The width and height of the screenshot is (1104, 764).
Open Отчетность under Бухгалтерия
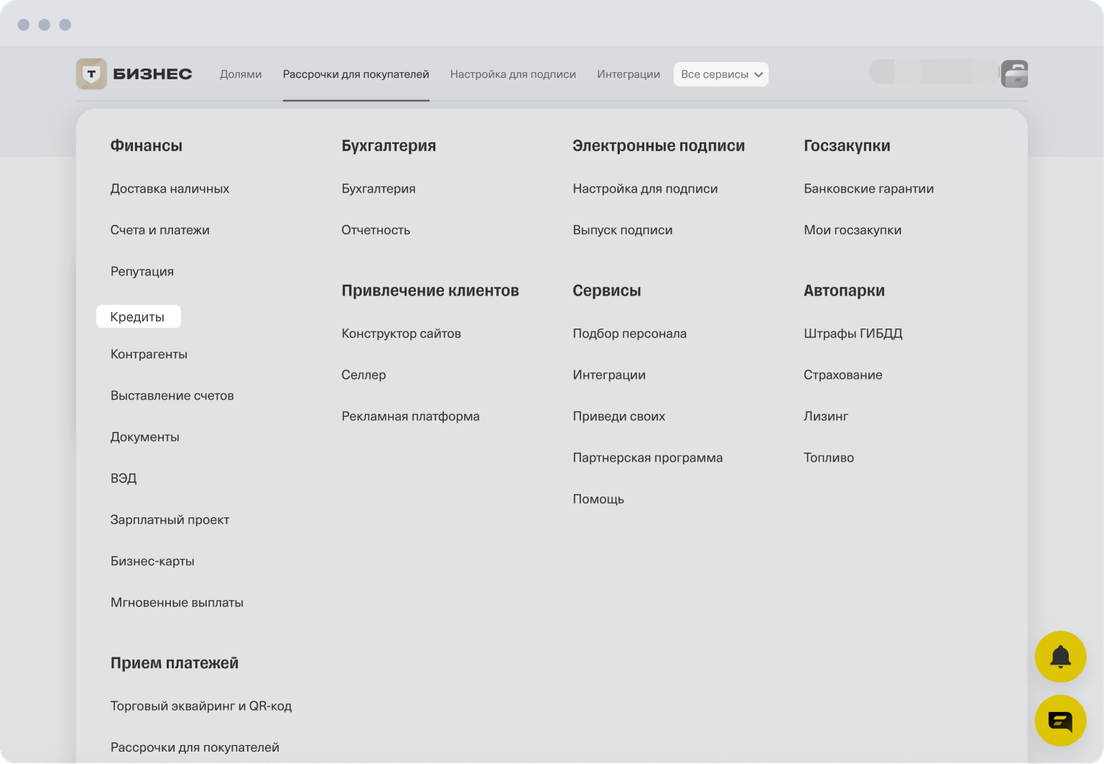(376, 230)
